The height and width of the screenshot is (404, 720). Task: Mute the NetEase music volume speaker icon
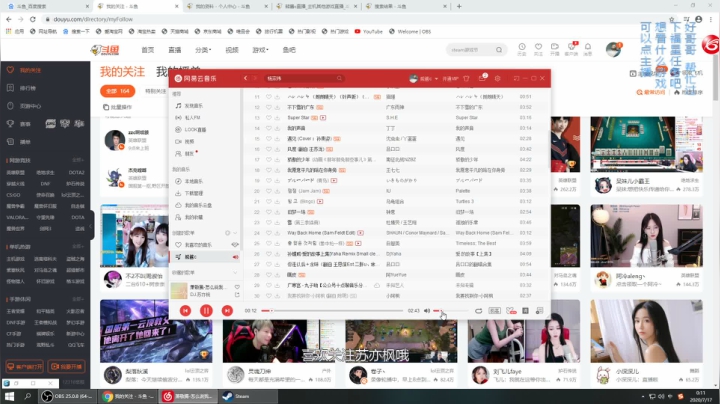tap(427, 311)
